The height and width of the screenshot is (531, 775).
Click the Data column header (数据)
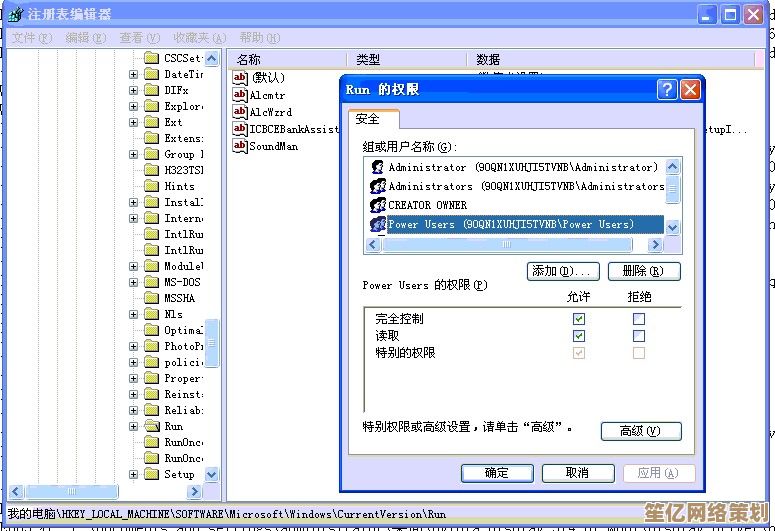pyautogui.click(x=611, y=59)
